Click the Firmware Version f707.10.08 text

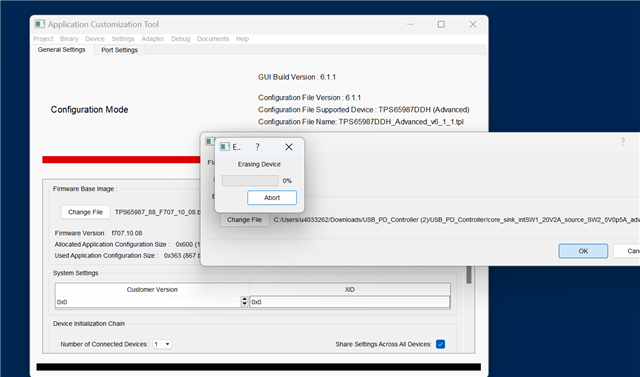[x=98, y=233]
